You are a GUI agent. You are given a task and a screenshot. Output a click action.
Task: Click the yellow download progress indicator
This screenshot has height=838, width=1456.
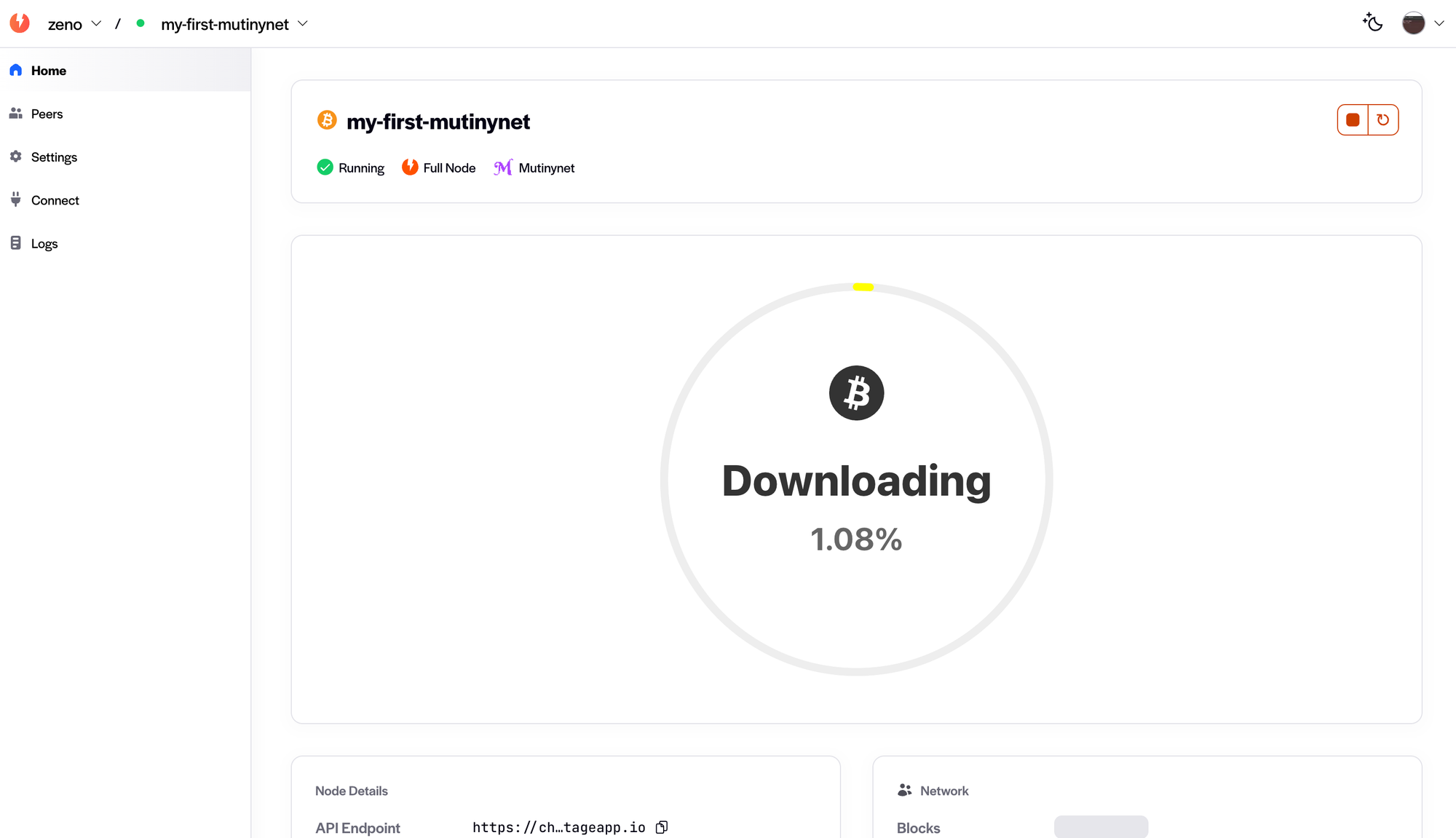coord(863,287)
